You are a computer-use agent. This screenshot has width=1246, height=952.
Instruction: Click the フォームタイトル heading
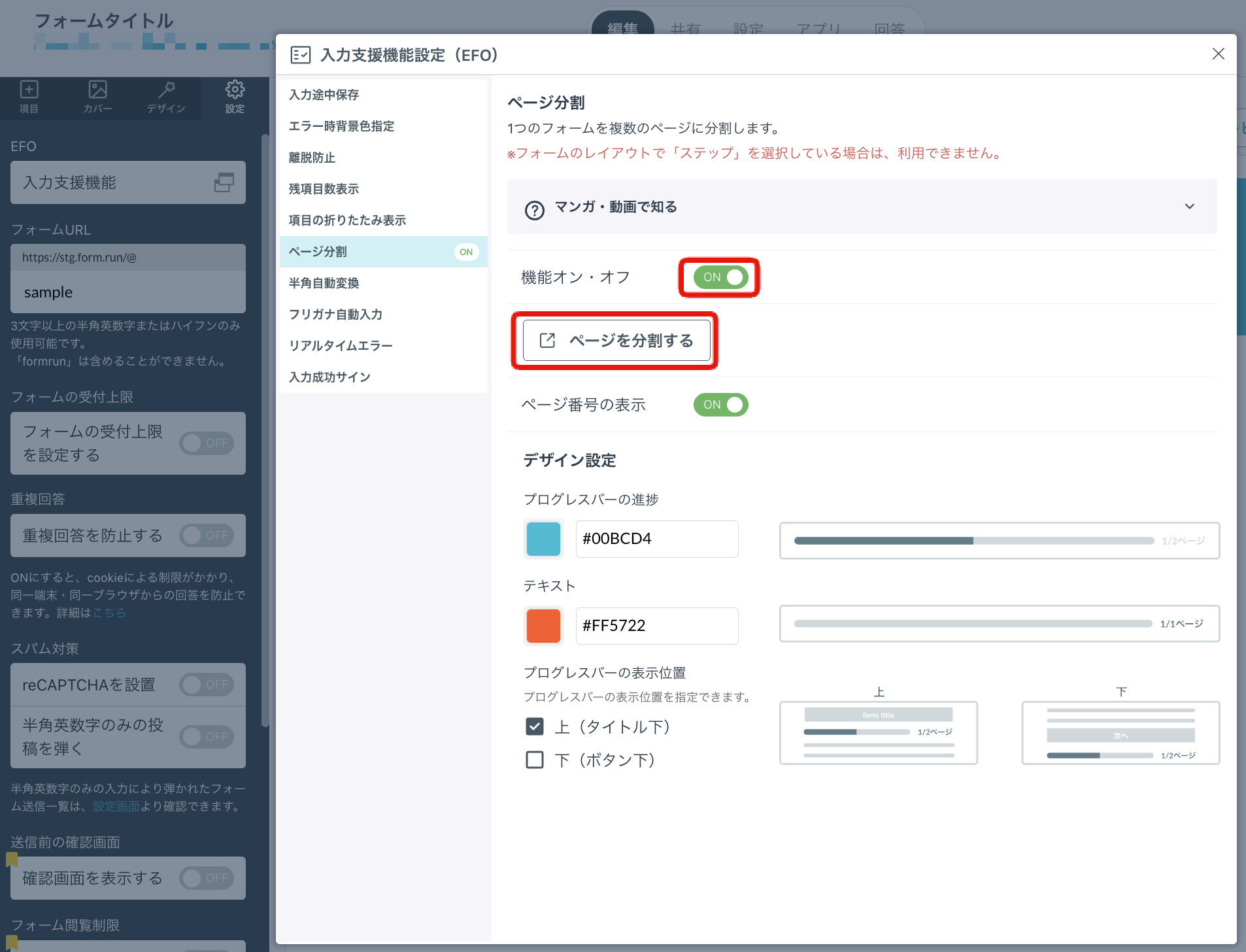coord(104,21)
